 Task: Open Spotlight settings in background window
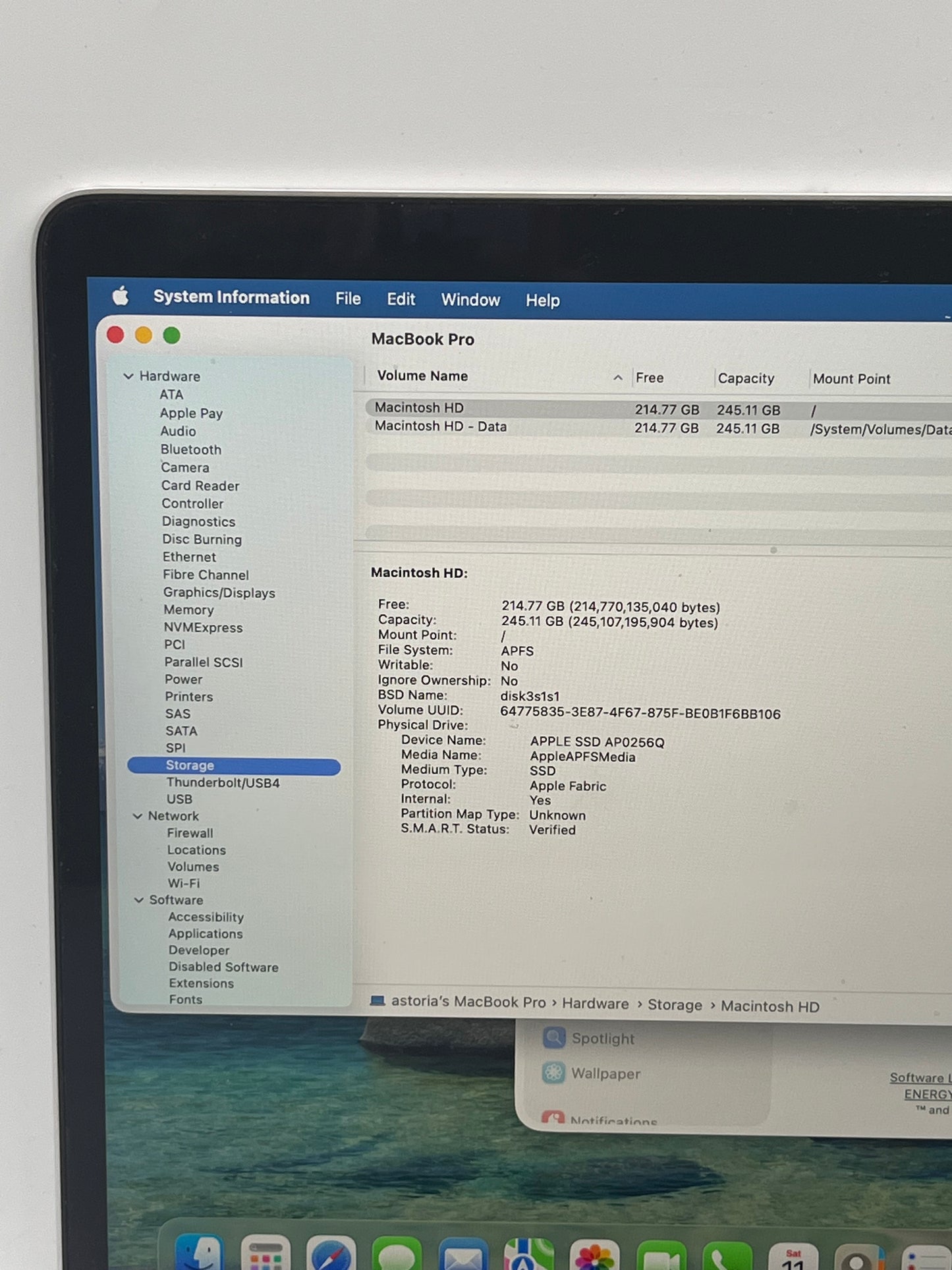point(602,1039)
